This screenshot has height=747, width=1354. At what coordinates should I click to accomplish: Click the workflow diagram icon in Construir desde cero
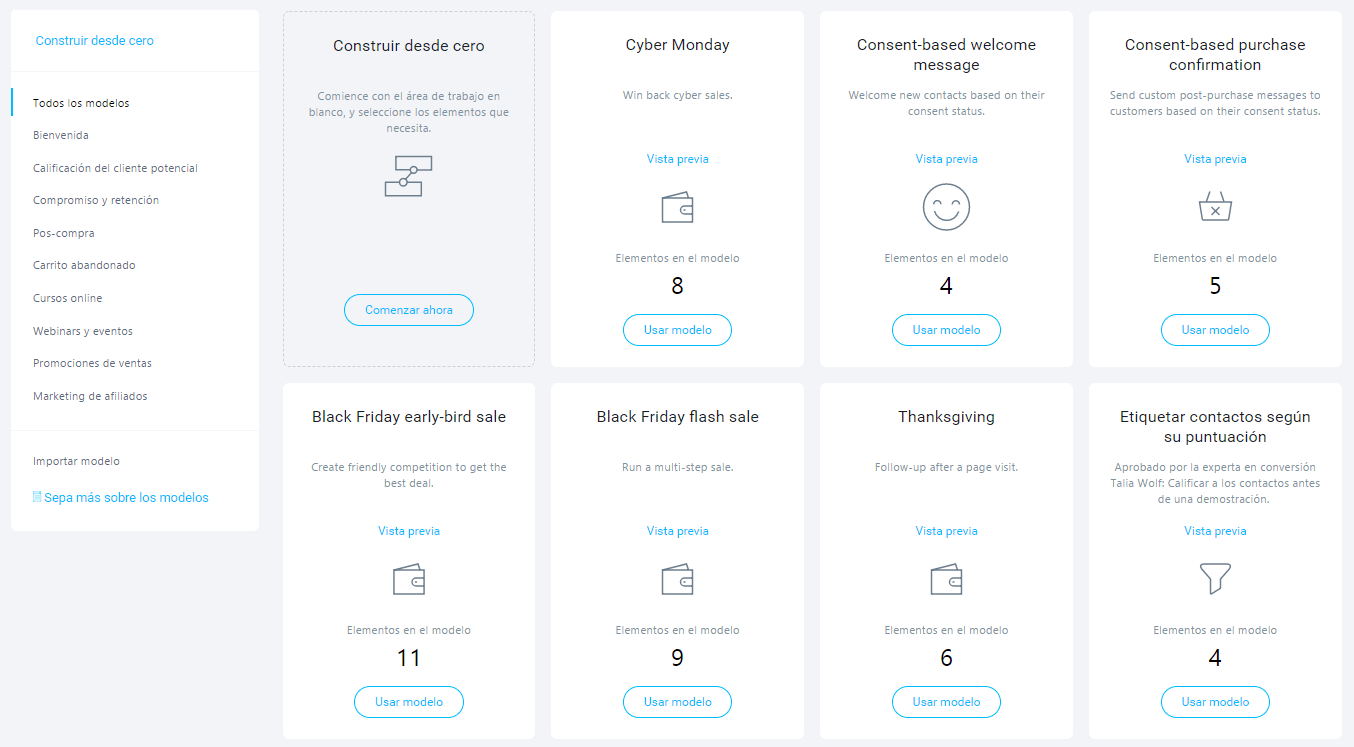pyautogui.click(x=408, y=176)
